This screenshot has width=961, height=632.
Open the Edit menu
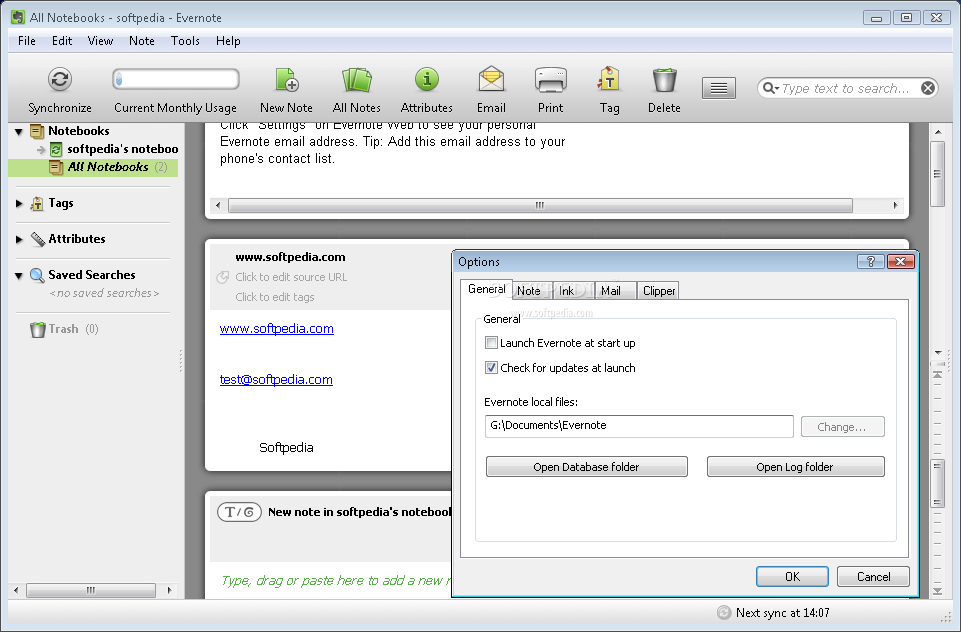point(62,41)
